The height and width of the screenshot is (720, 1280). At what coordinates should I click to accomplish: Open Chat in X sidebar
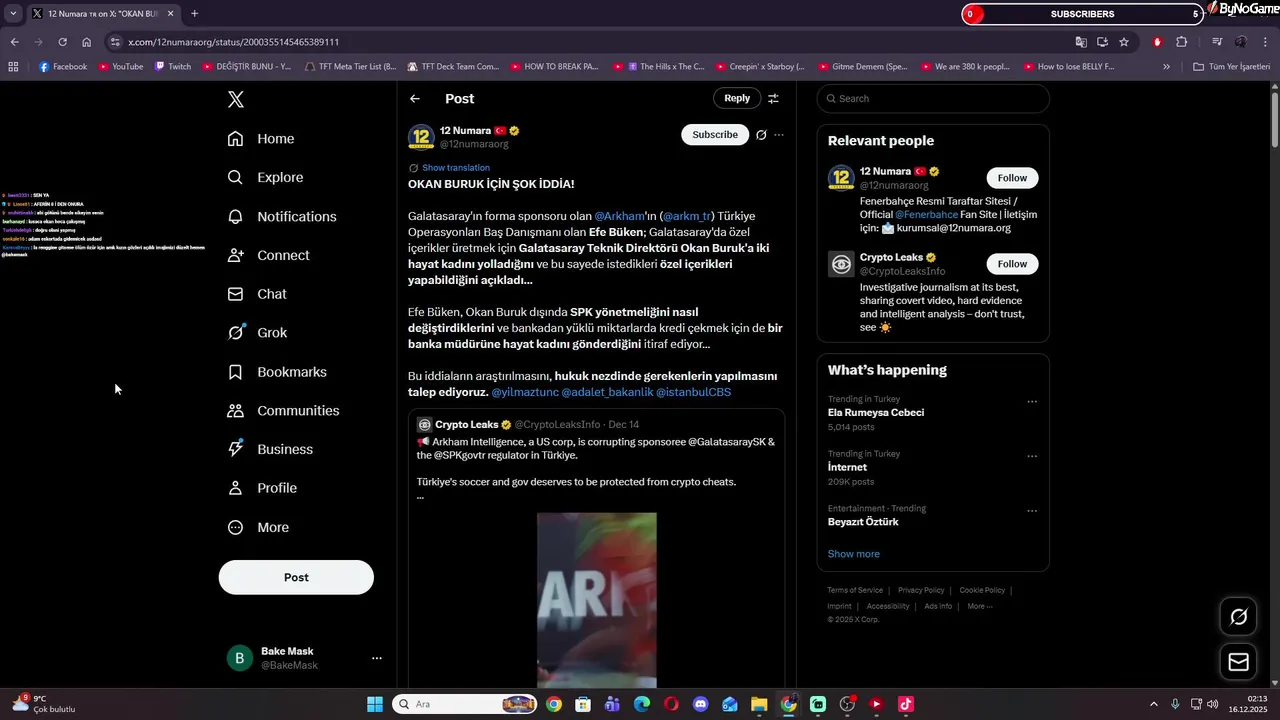coord(257,294)
